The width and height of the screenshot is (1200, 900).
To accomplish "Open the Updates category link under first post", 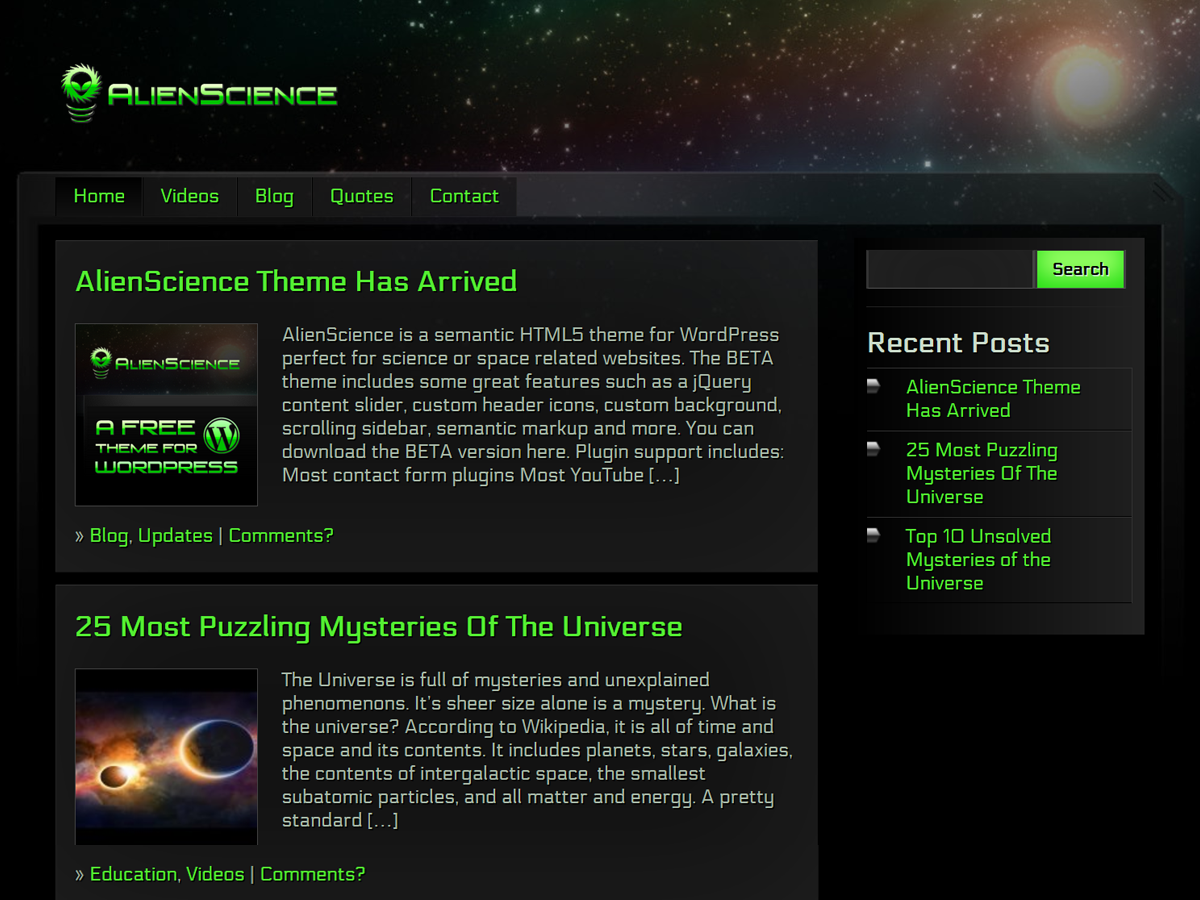I will click(x=175, y=536).
